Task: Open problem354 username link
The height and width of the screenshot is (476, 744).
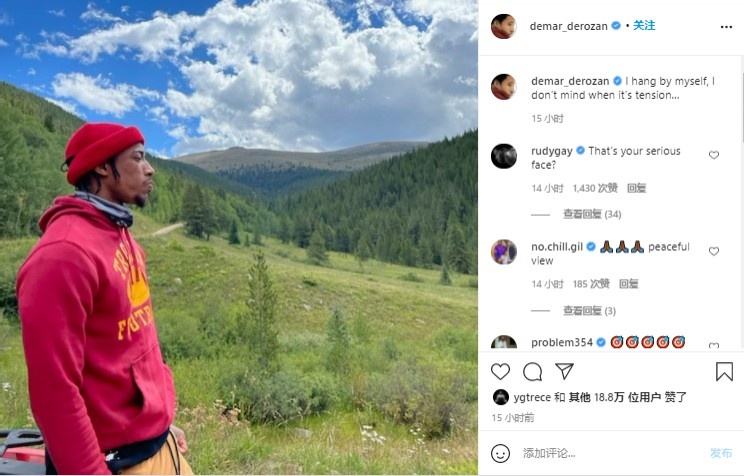Action: [562, 342]
